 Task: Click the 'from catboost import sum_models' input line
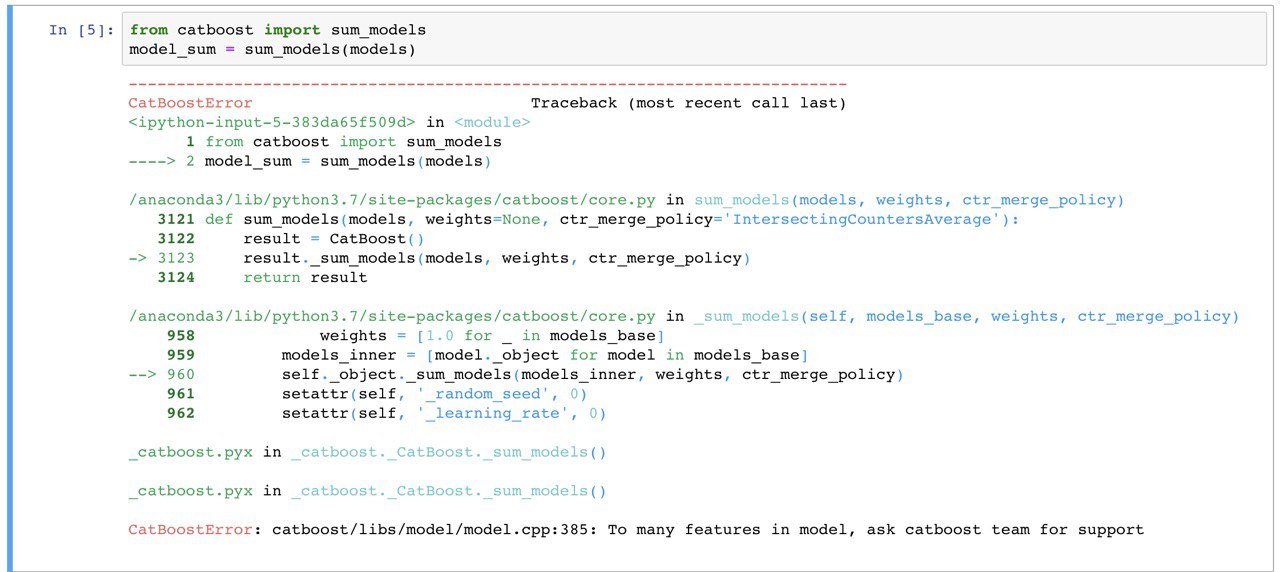(x=278, y=30)
